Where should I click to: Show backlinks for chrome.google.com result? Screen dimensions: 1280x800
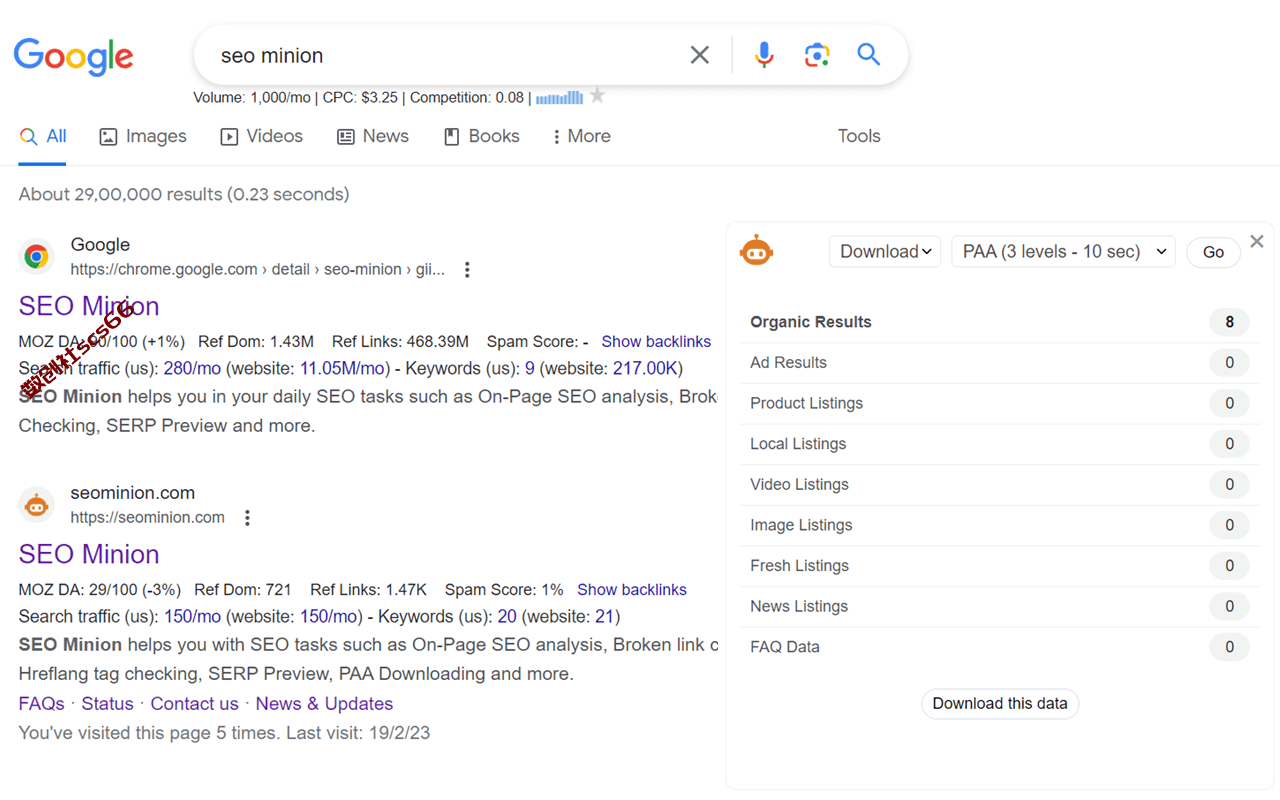pyautogui.click(x=656, y=342)
